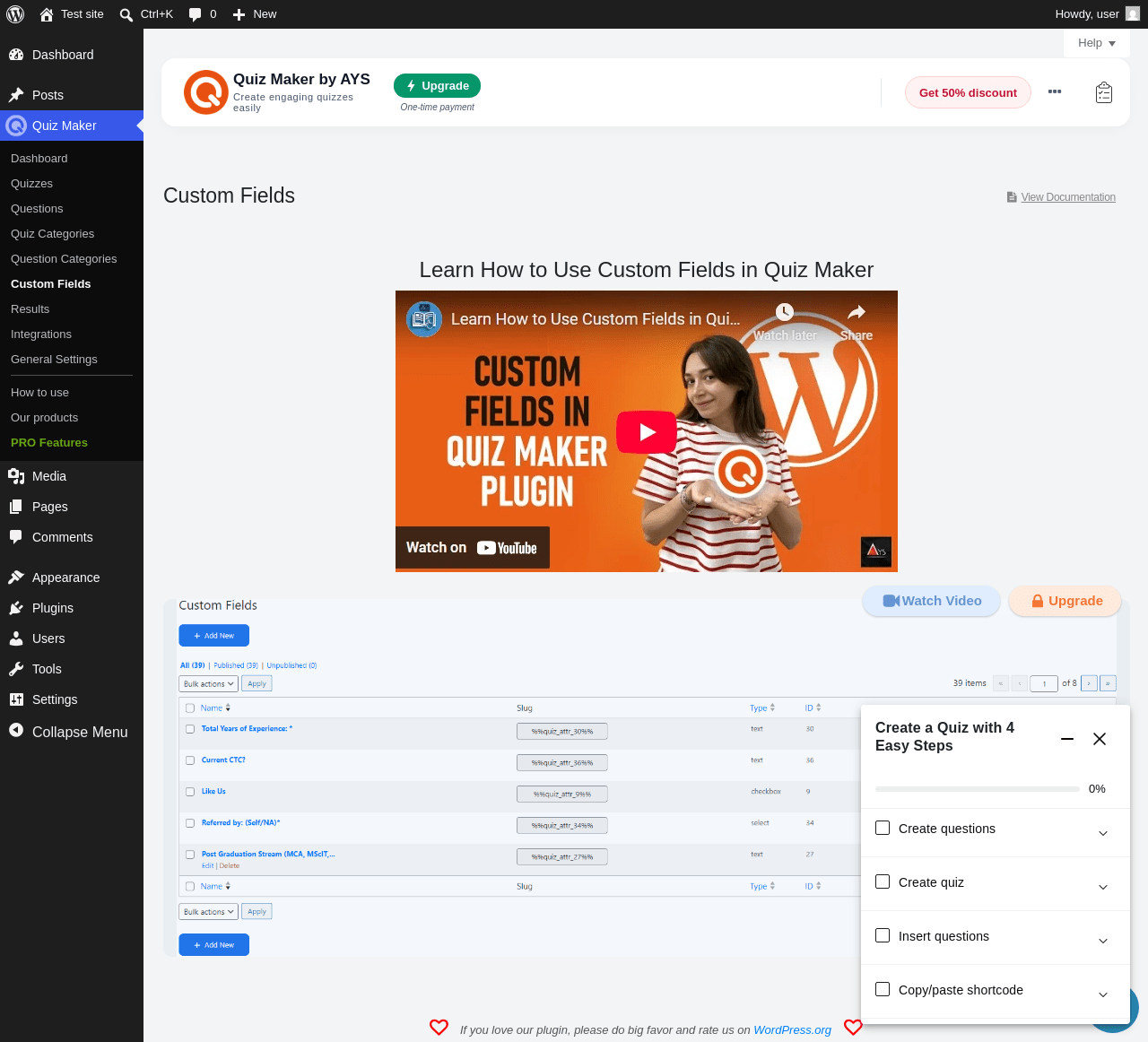1148x1042 pixels.
Task: Open user avatar in admin bar
Action: tap(1133, 13)
